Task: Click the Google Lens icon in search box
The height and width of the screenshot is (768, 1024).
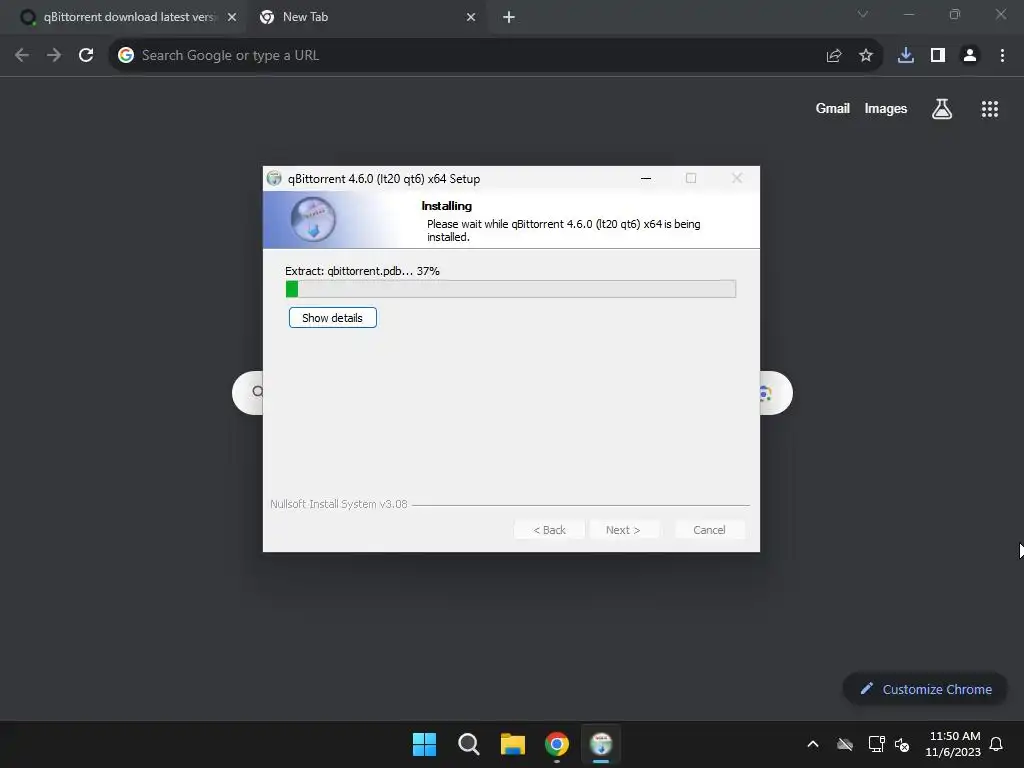Action: click(x=766, y=393)
